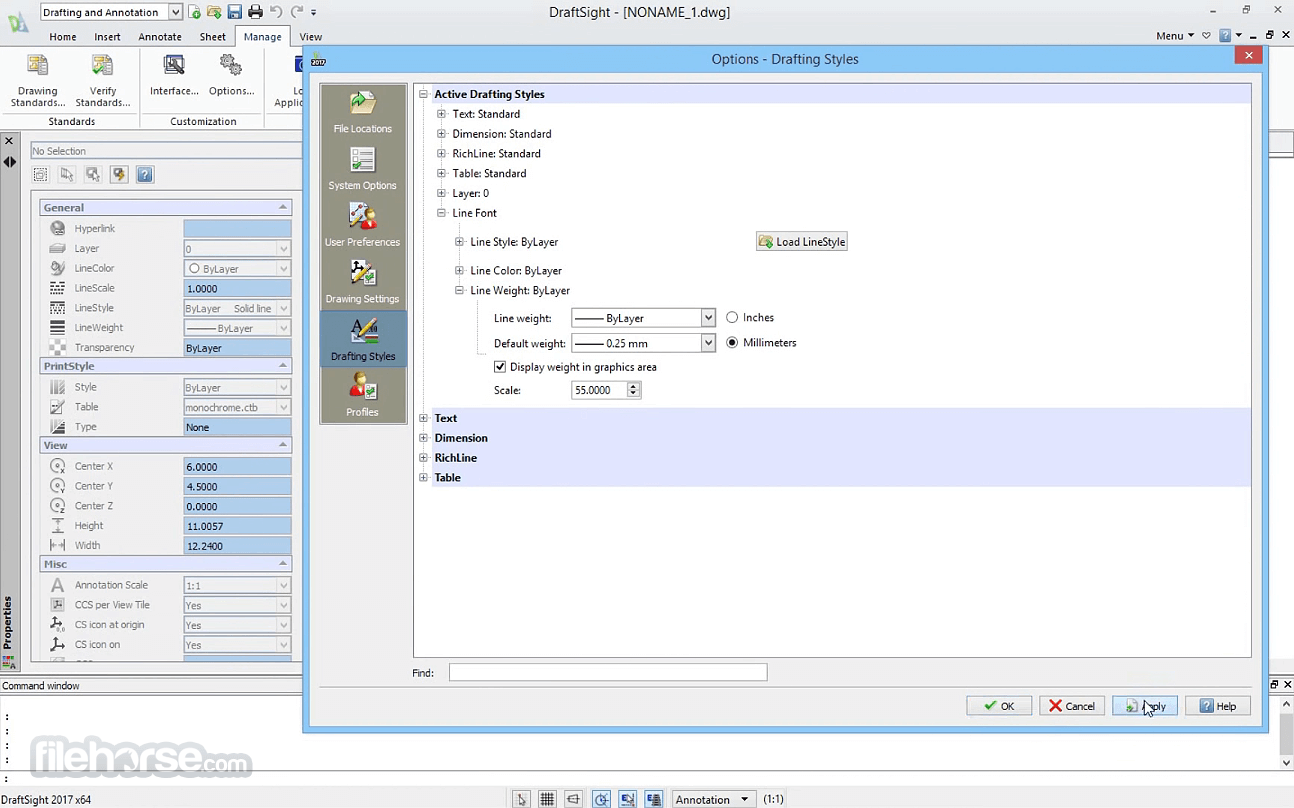Switch to the Insert ribbon tab
This screenshot has width=1294, height=808.
point(107,37)
